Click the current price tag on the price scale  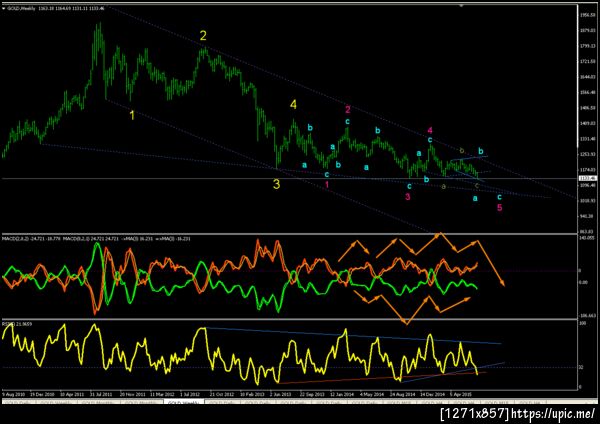point(587,178)
